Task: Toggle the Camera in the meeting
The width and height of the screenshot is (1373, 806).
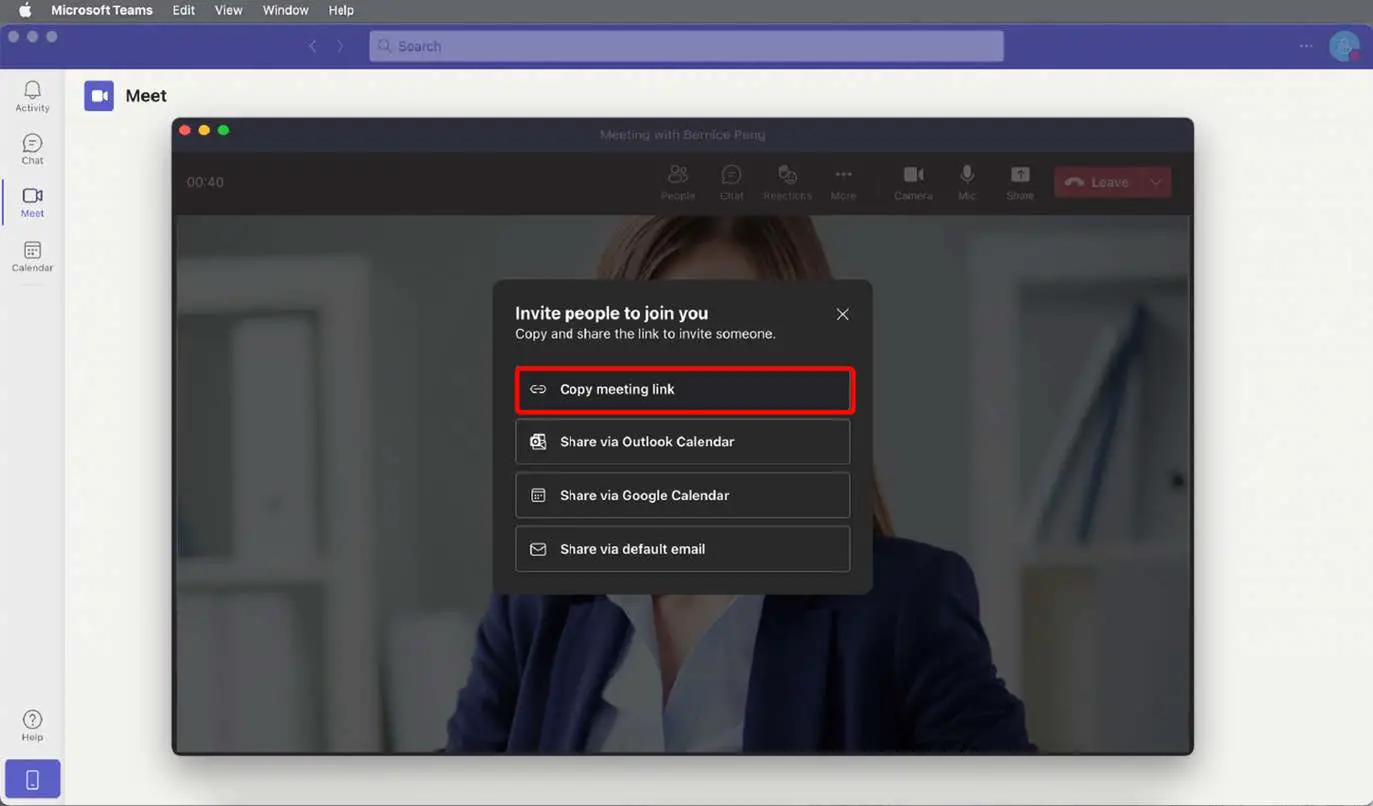Action: tap(913, 182)
